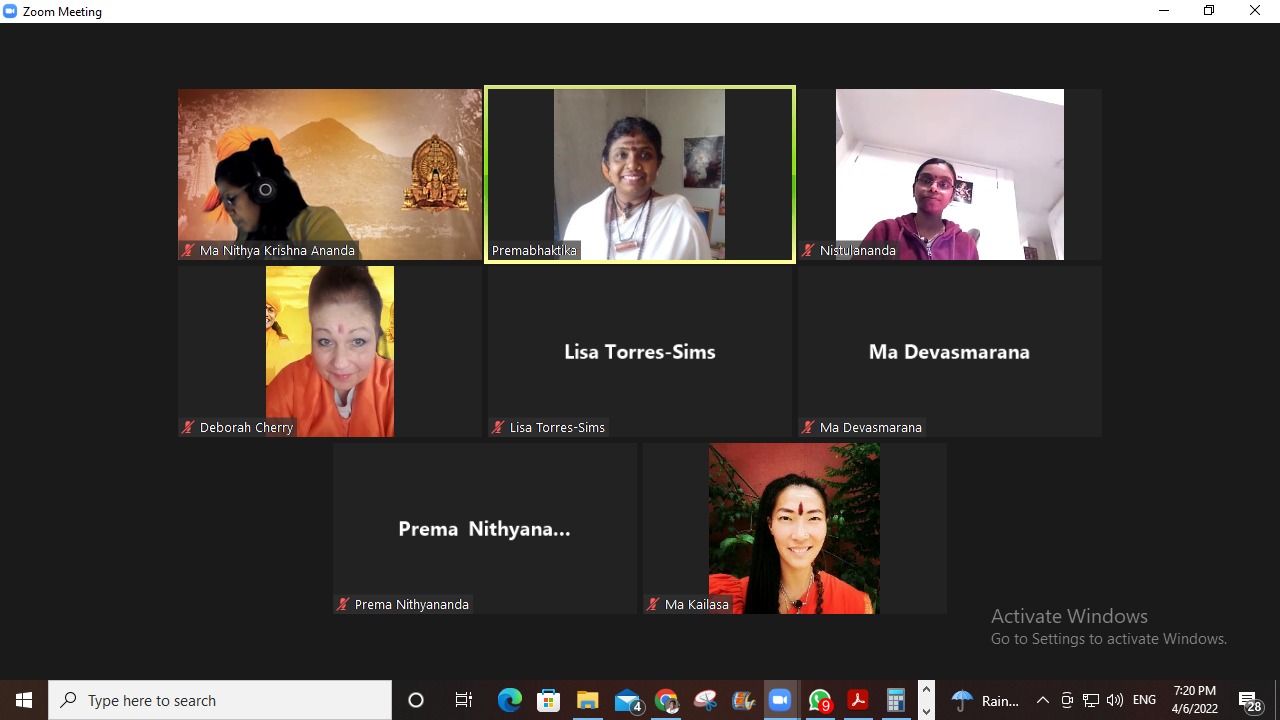1280x720 pixels.
Task: Open WhatsApp from the taskbar
Action: pyautogui.click(x=819, y=700)
